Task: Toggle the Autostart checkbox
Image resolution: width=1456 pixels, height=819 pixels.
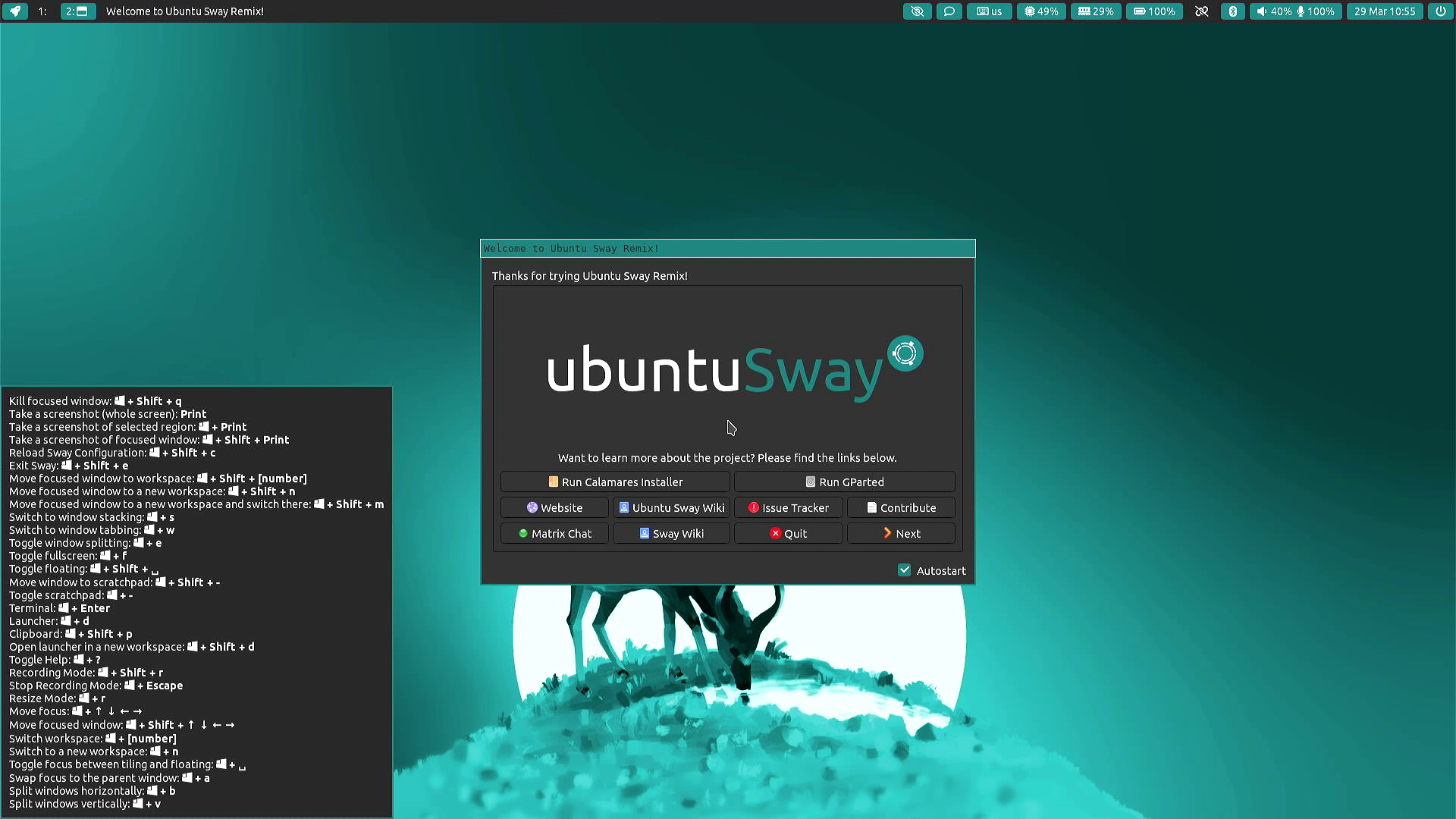Action: [x=905, y=570]
